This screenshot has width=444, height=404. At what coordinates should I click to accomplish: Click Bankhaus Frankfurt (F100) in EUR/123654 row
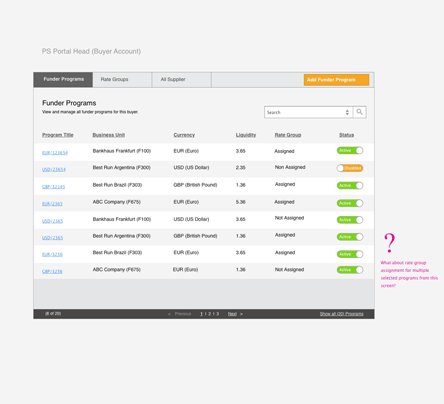point(122,151)
